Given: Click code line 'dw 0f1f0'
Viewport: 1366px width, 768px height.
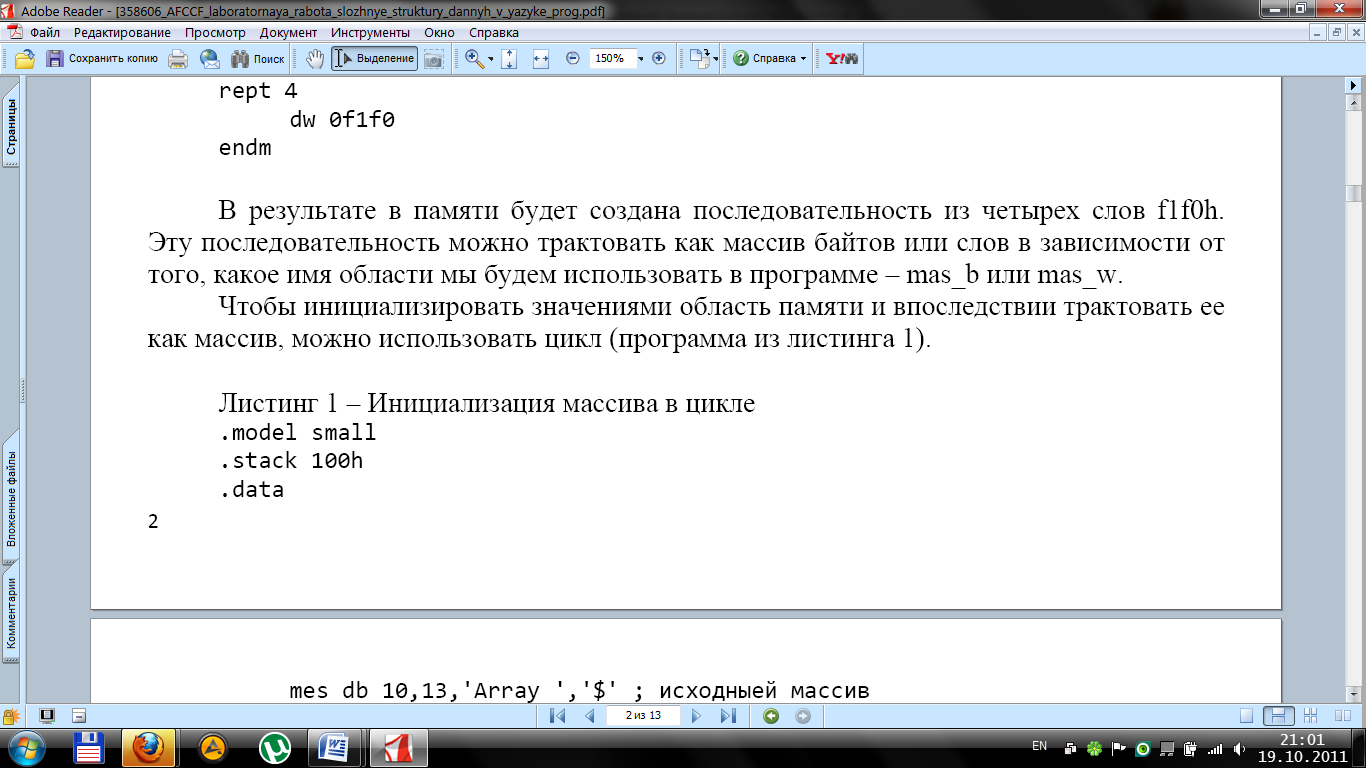Looking at the screenshot, I should 342,119.
